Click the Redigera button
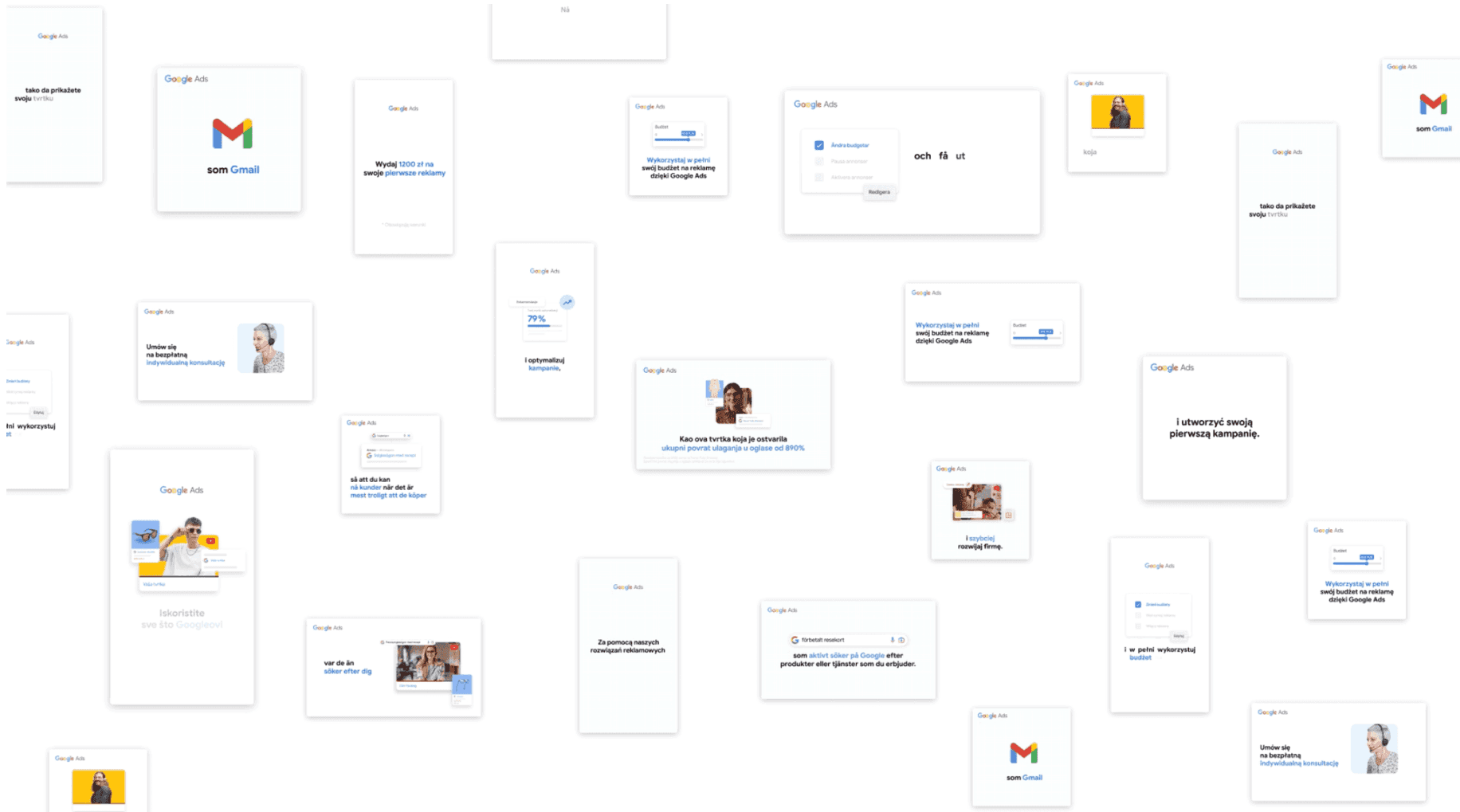The width and height of the screenshot is (1460, 812). pyautogui.click(x=879, y=192)
